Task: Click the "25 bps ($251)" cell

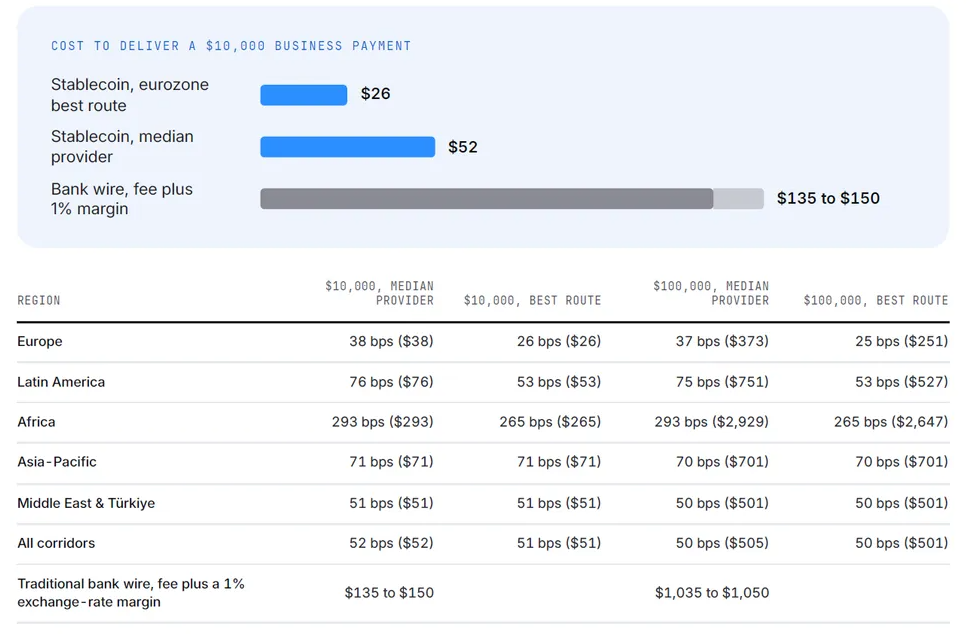Action: coord(902,341)
